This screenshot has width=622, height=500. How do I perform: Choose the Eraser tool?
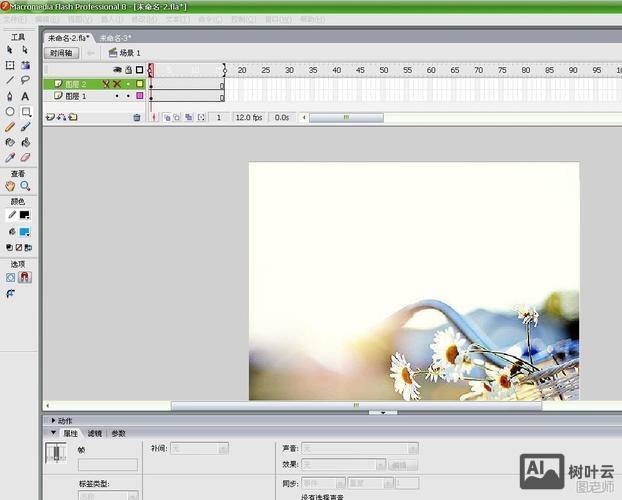[x=25, y=157]
